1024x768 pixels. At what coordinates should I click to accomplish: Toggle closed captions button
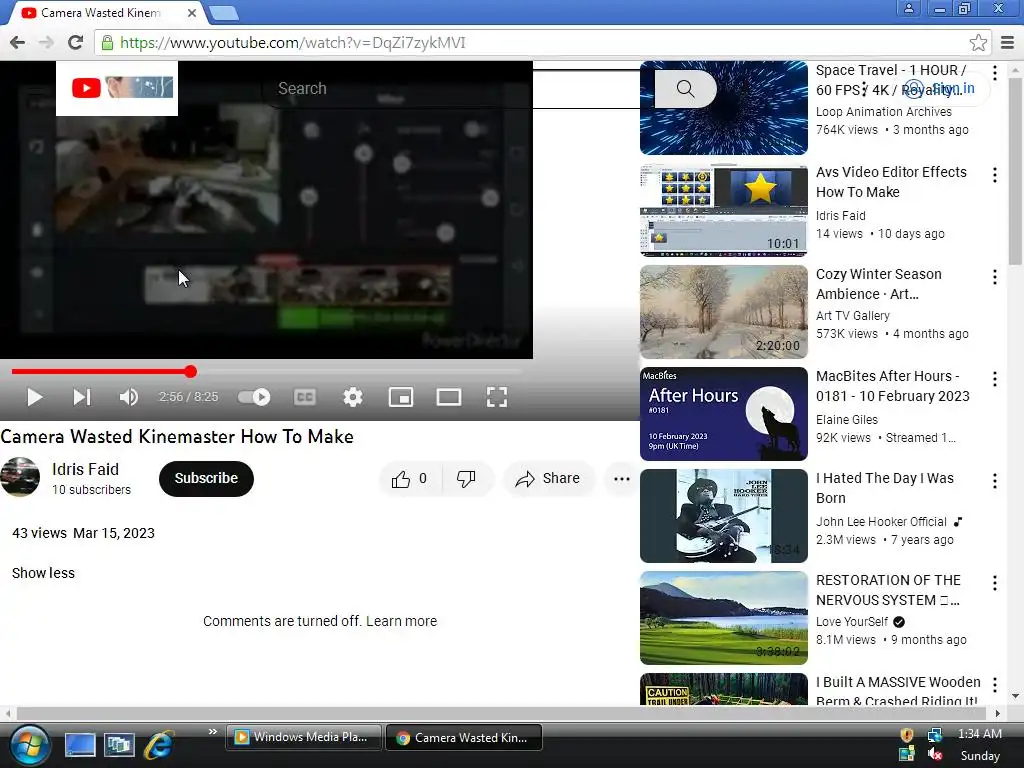[x=305, y=397]
